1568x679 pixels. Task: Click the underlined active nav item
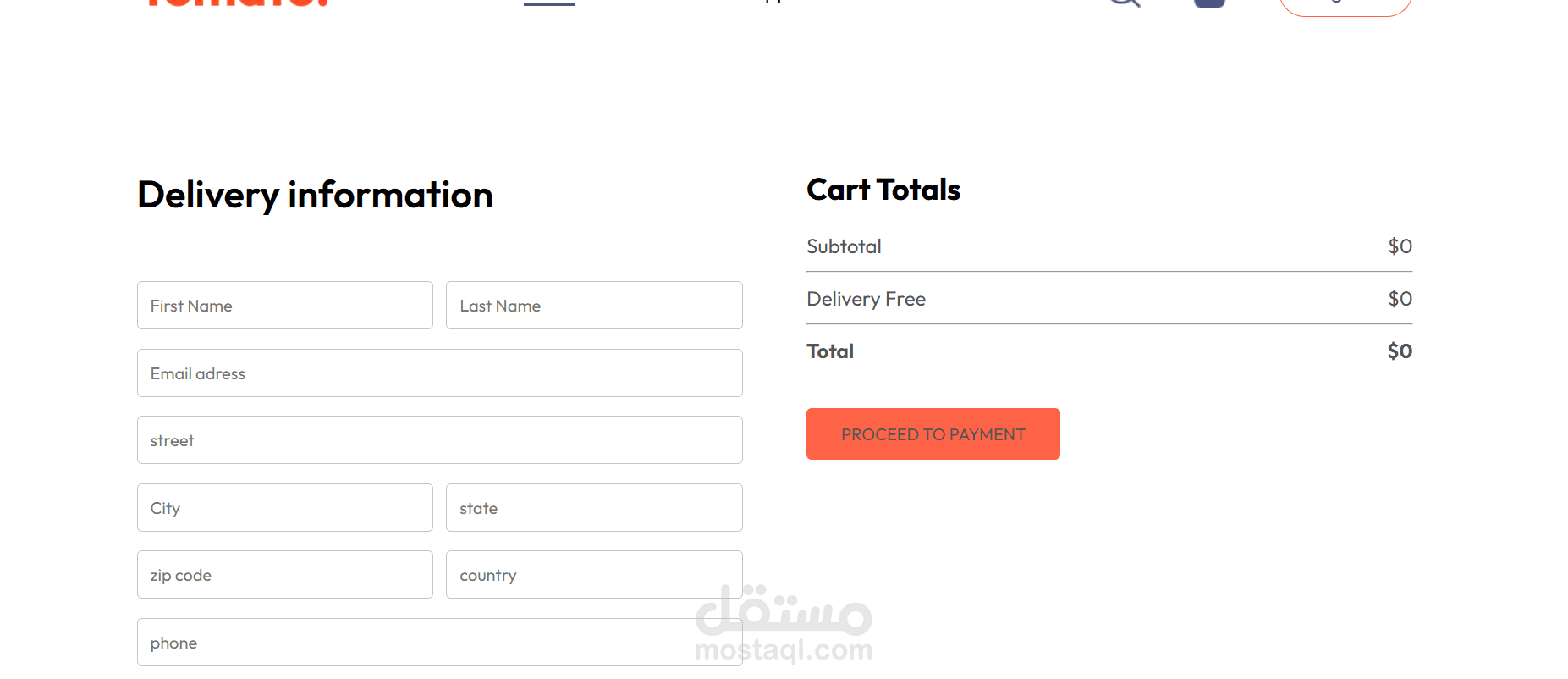549,2
